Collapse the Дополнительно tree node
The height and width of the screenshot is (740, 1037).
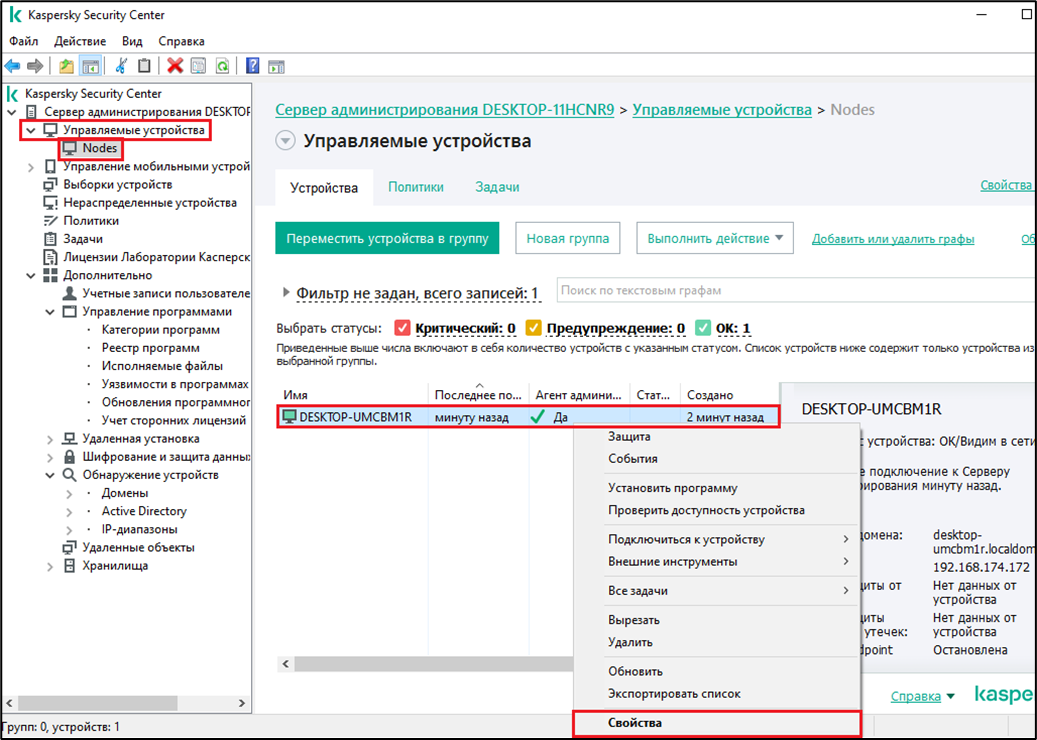[31, 275]
